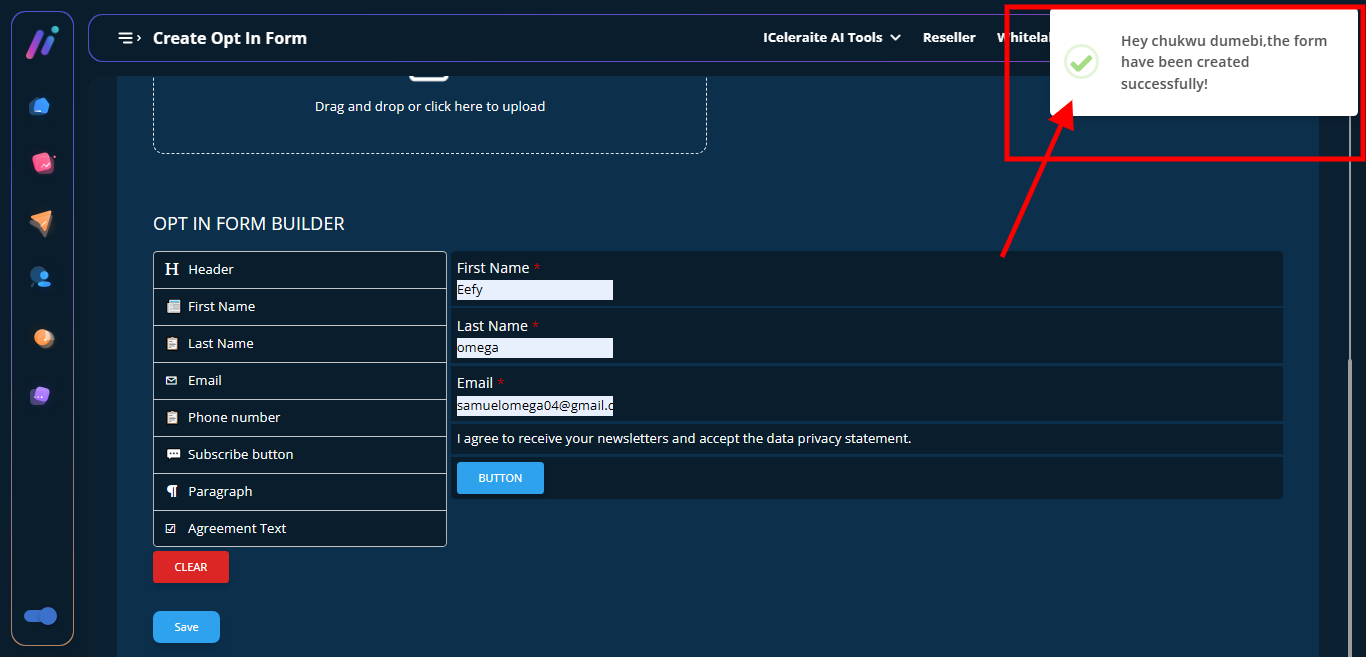Click the orange paper plane sidebar icon
Viewport: 1366px width, 657px height.
click(x=41, y=222)
